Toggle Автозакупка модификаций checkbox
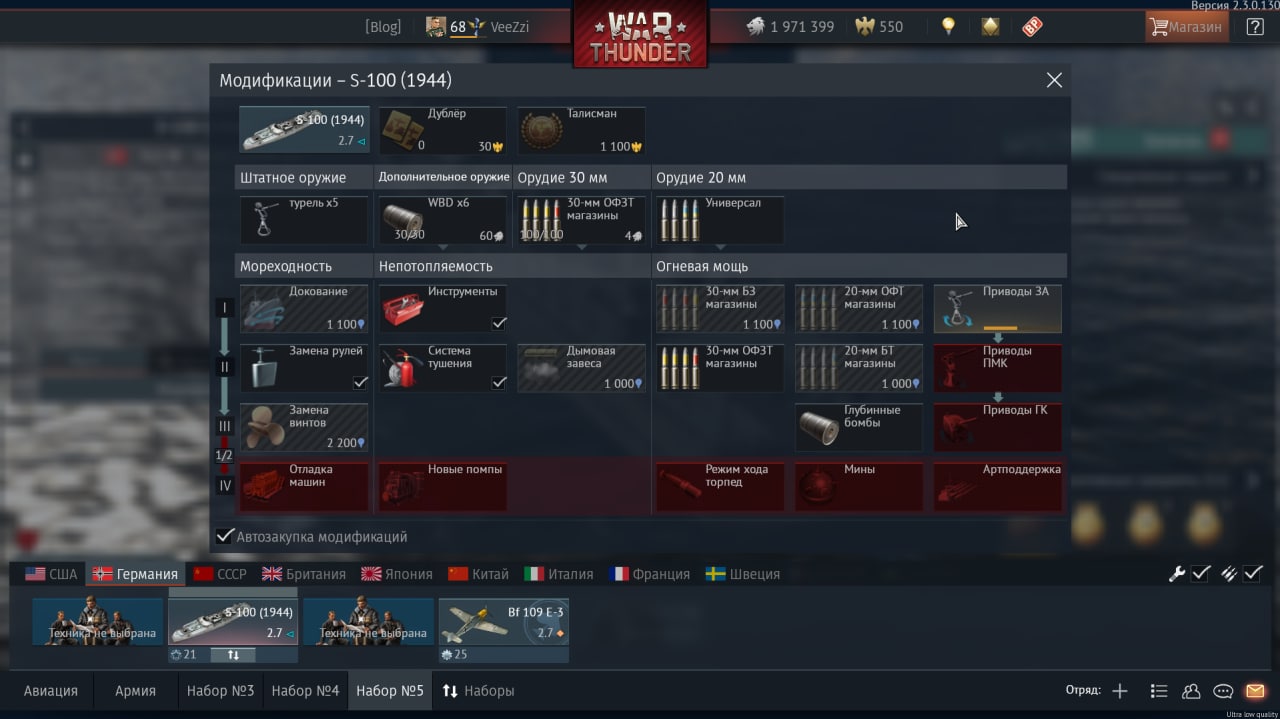The width and height of the screenshot is (1280, 719). (x=226, y=537)
